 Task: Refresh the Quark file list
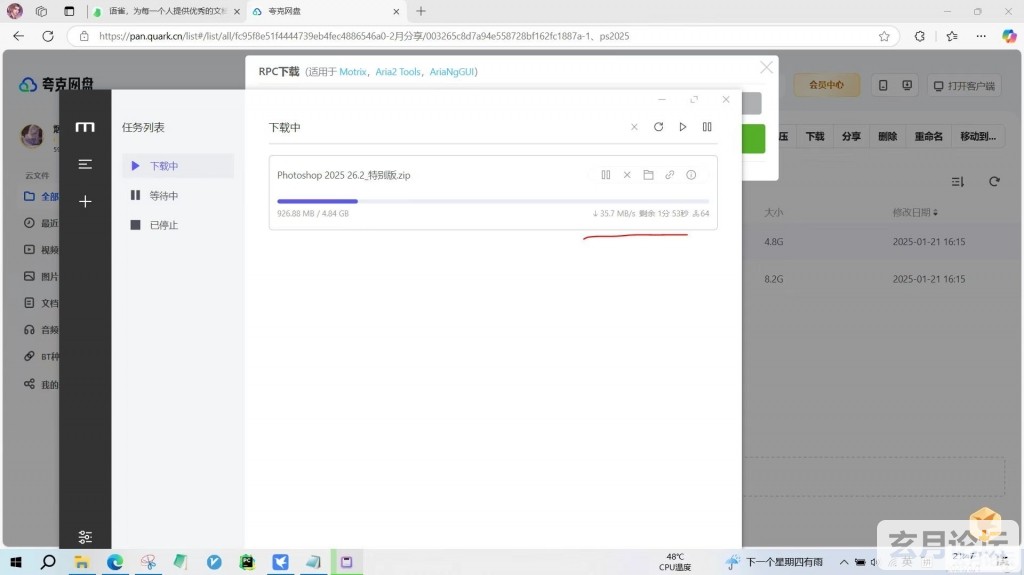[994, 181]
